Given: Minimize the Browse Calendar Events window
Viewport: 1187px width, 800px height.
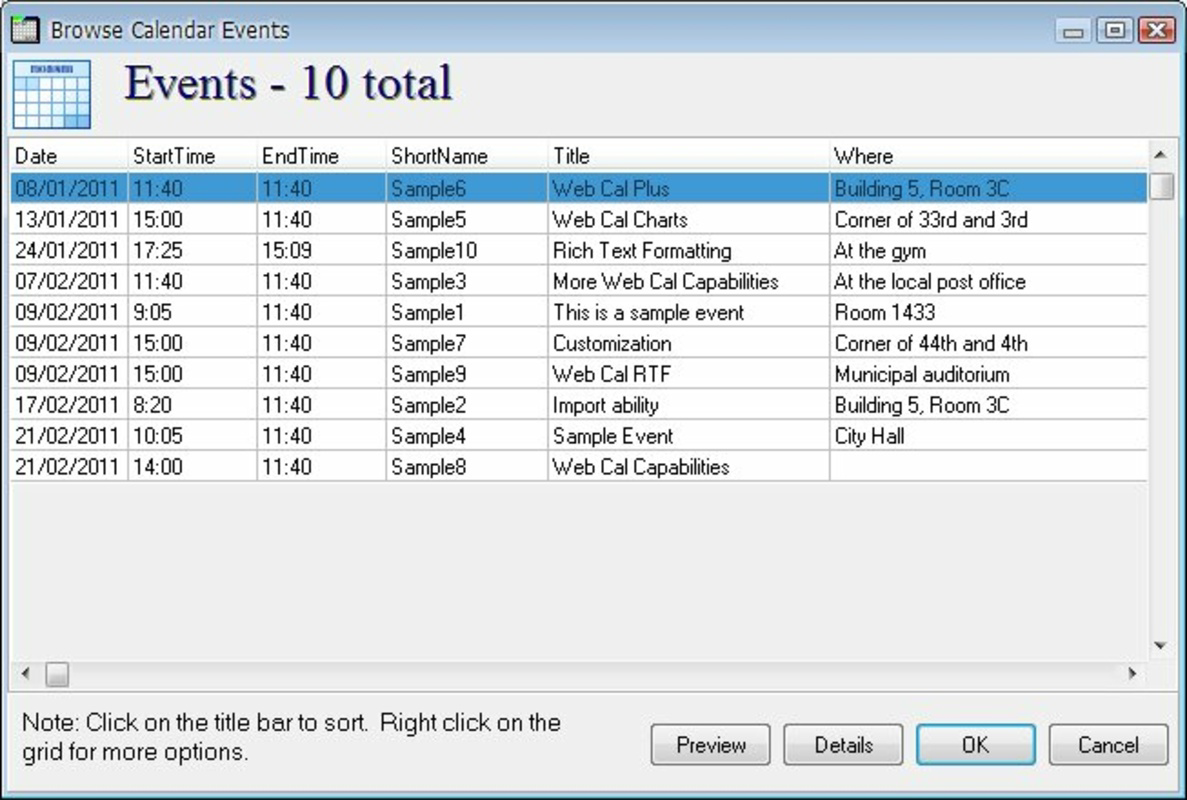Looking at the screenshot, I should pos(1073,30).
